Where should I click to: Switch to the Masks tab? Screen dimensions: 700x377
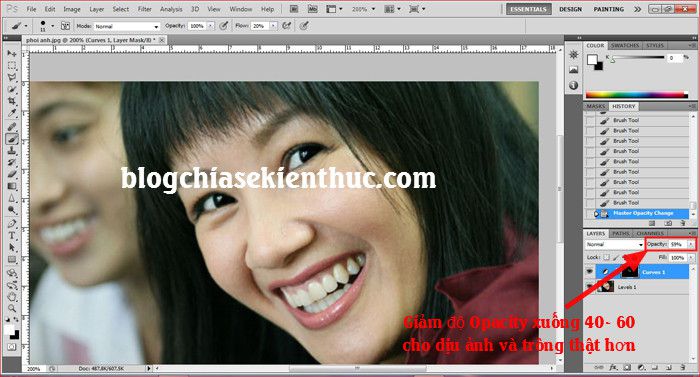(x=595, y=106)
